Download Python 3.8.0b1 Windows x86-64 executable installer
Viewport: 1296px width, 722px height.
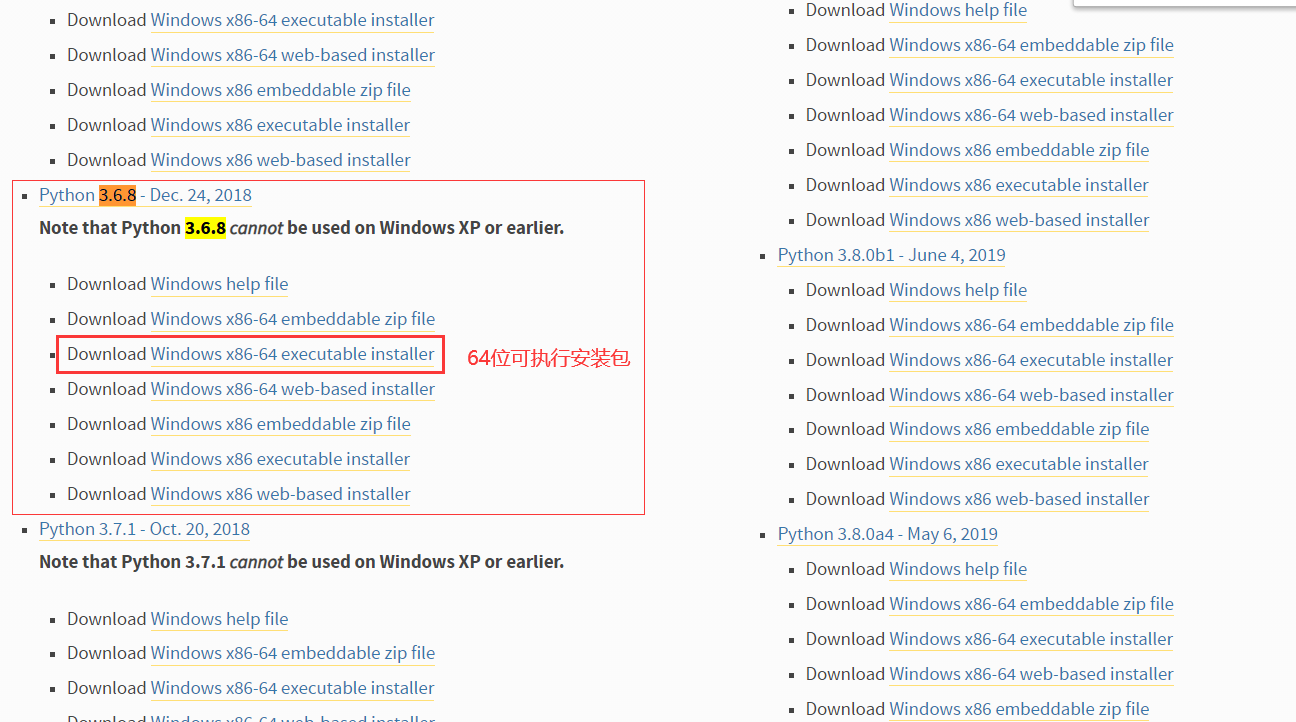point(1032,360)
